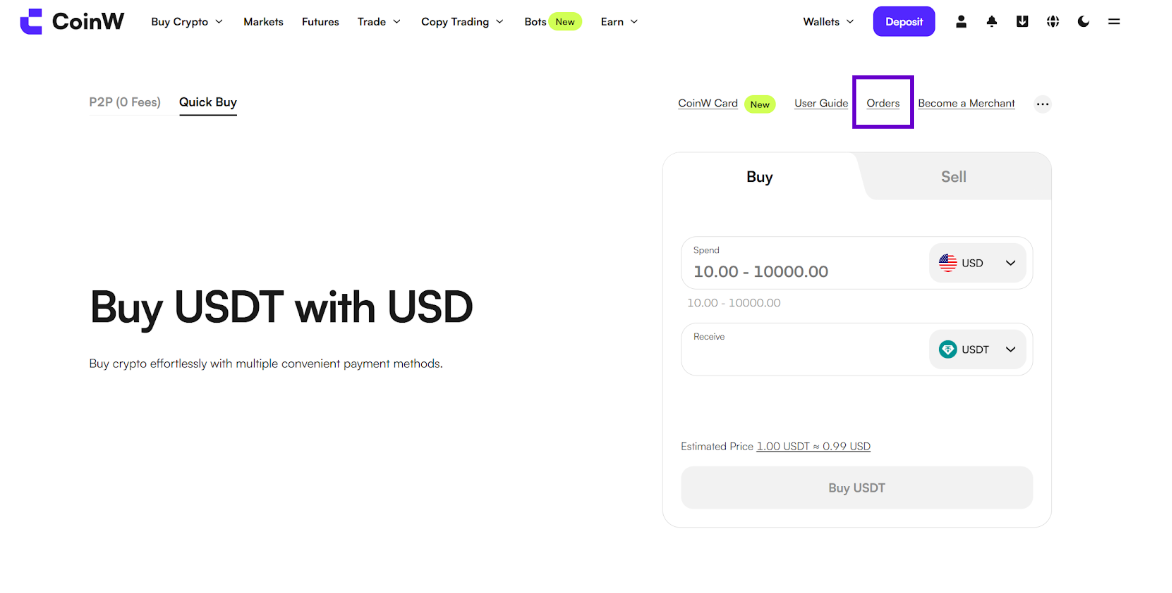Open the user profile icon
Image resolution: width=1172 pixels, height=593 pixels.
coord(961,22)
